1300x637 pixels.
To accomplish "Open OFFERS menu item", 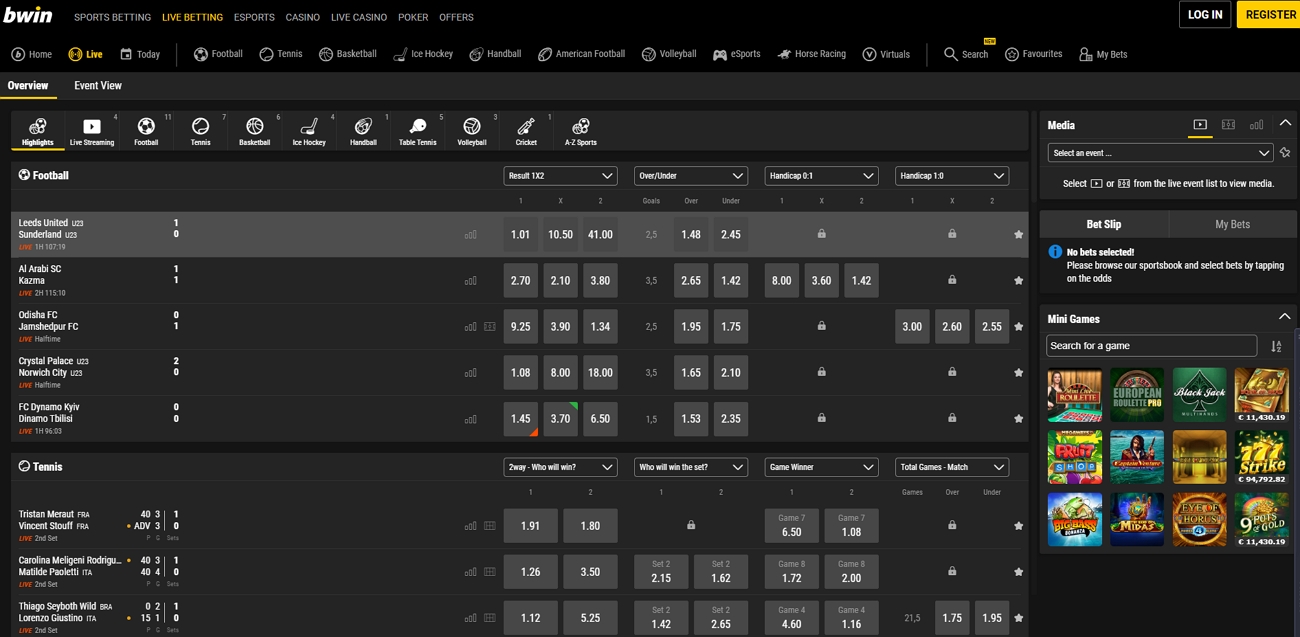I will [456, 17].
